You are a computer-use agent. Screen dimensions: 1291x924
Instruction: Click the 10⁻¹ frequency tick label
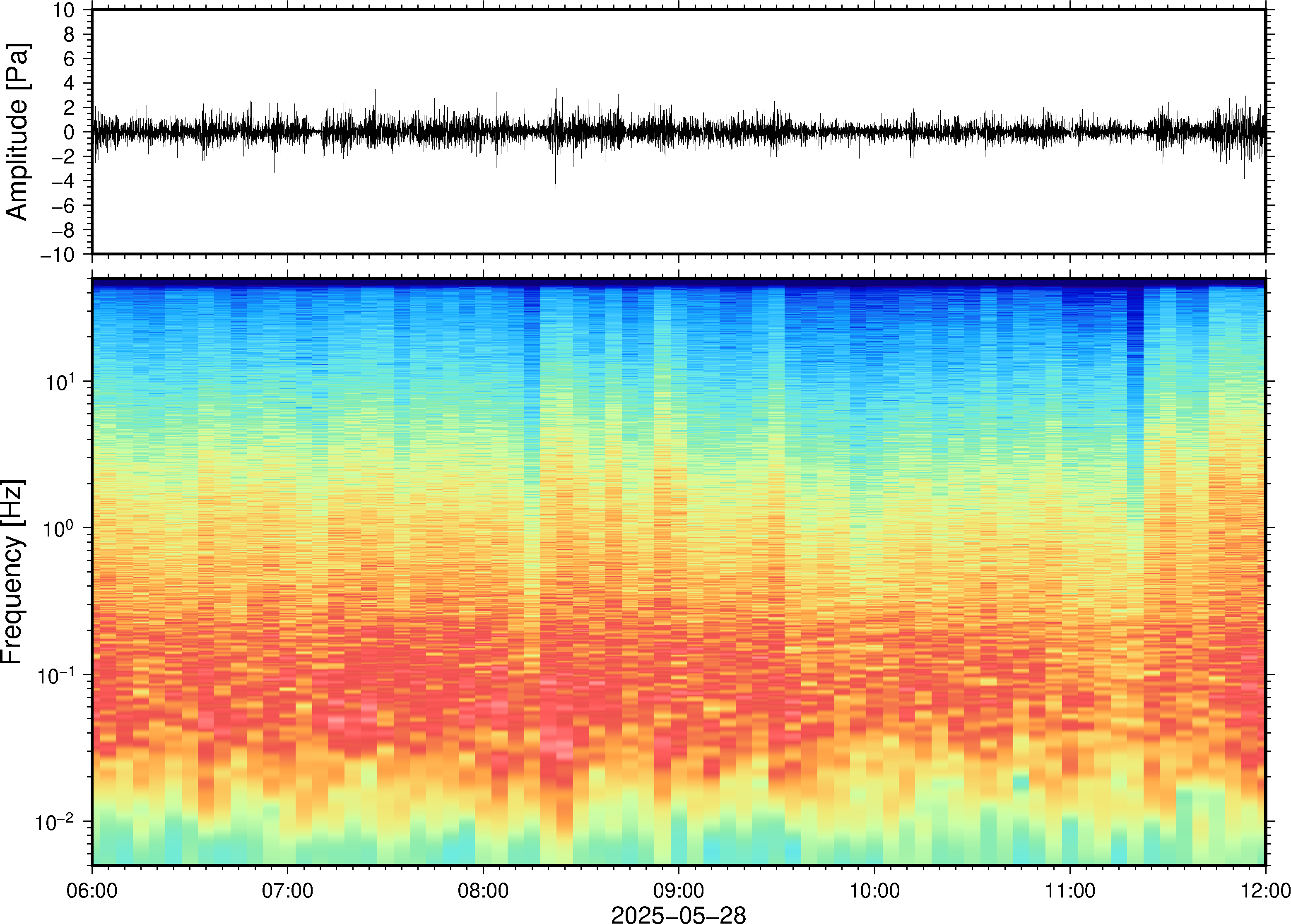56,675
